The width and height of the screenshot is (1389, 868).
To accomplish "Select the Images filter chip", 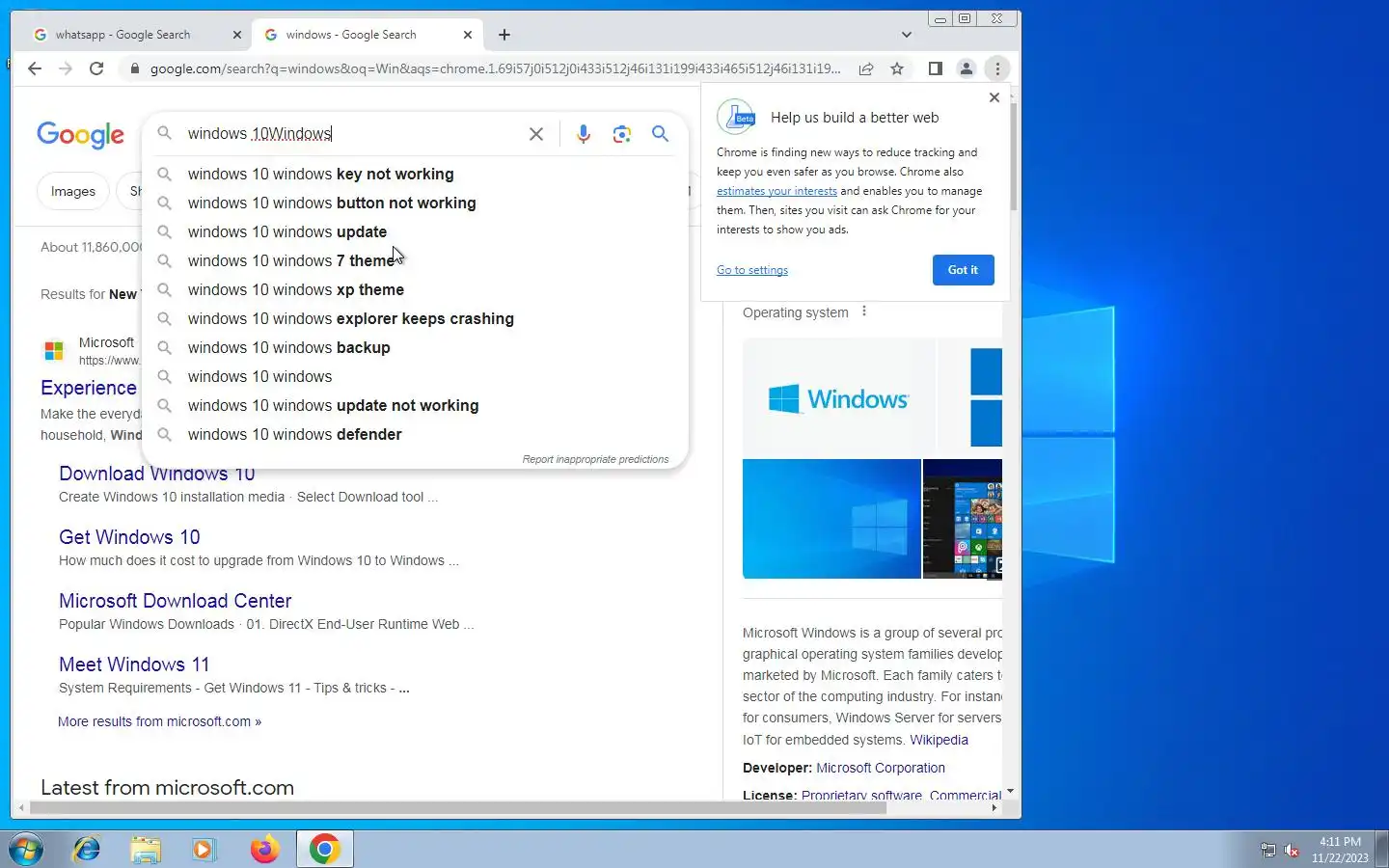I will (73, 191).
